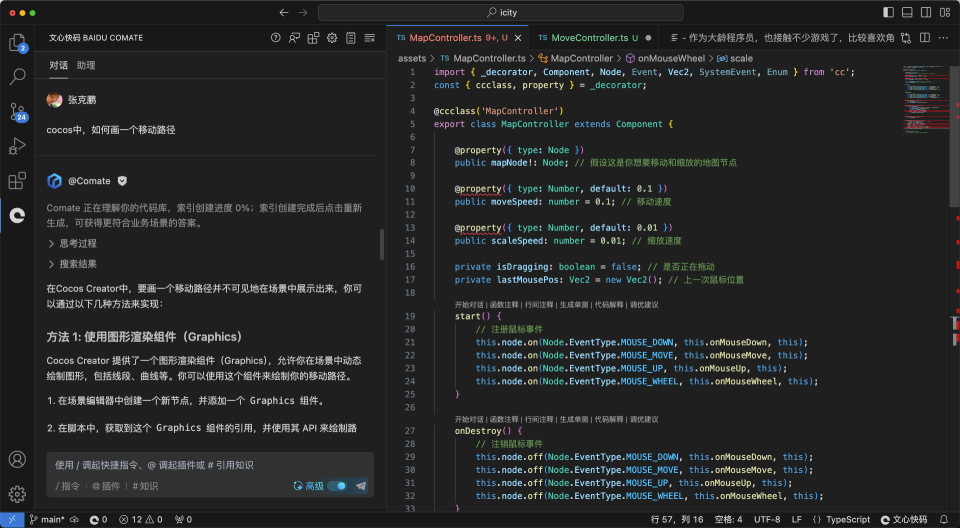The height and width of the screenshot is (528, 960).
Task: Open the Search view in activity bar
Action: pos(17,77)
